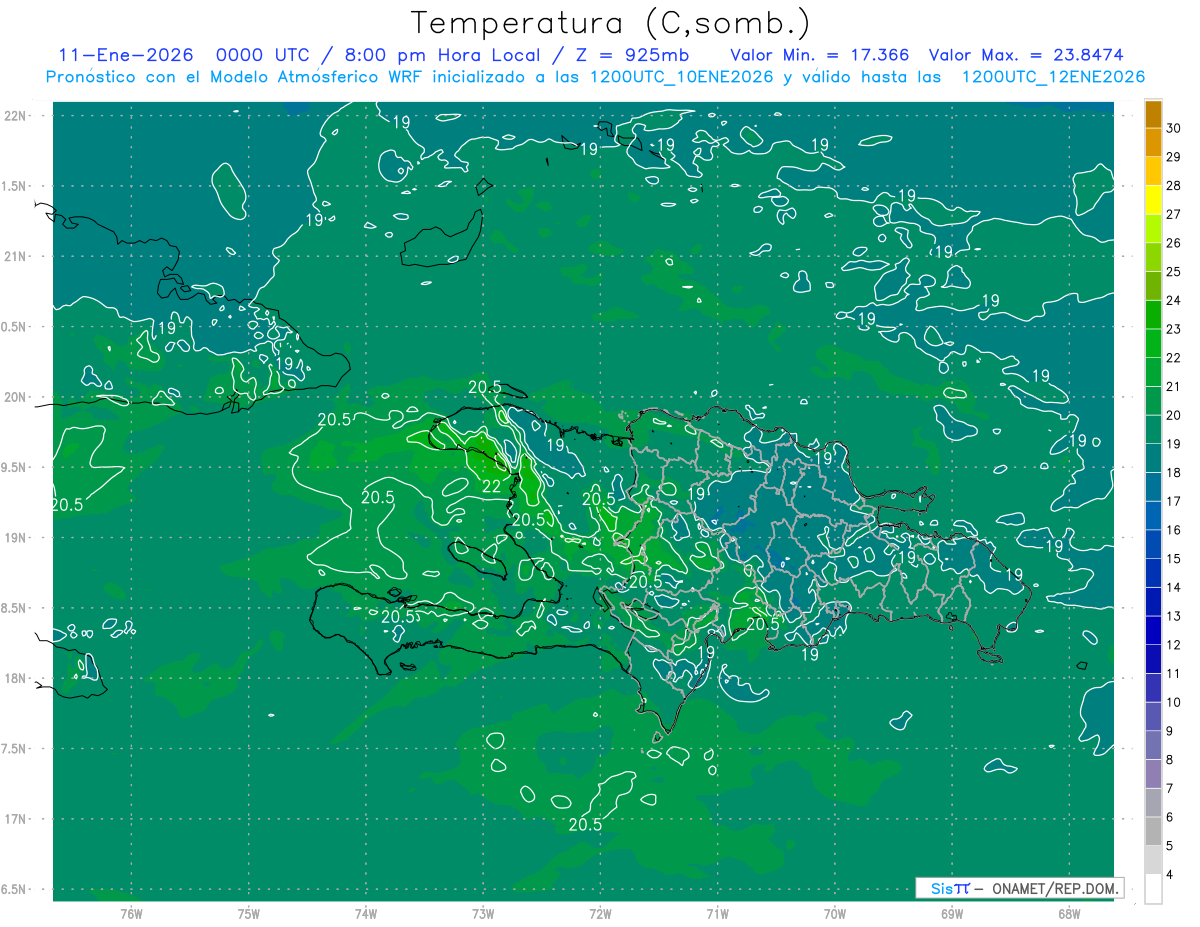Click the legend value "25"

click(1174, 271)
